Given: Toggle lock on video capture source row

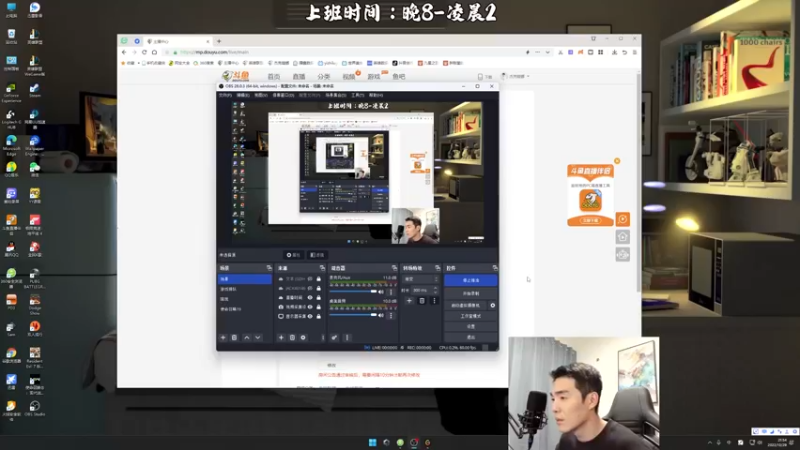Looking at the screenshot, I should 318,307.
